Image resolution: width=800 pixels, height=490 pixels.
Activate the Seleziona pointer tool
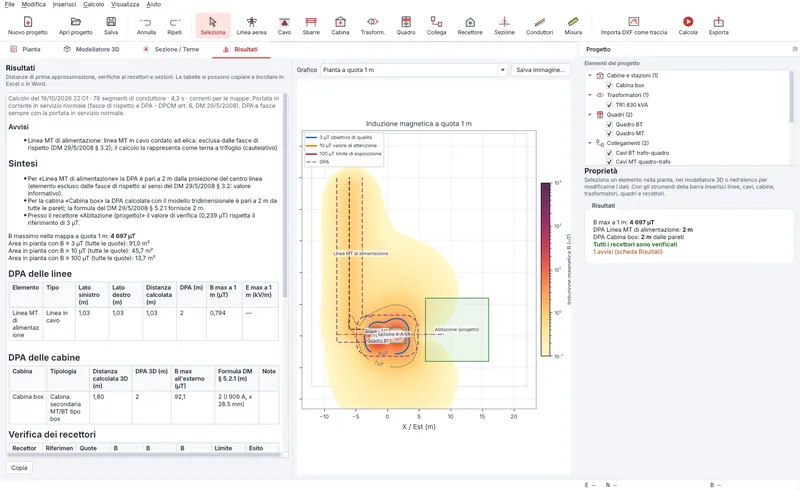pyautogui.click(x=213, y=26)
